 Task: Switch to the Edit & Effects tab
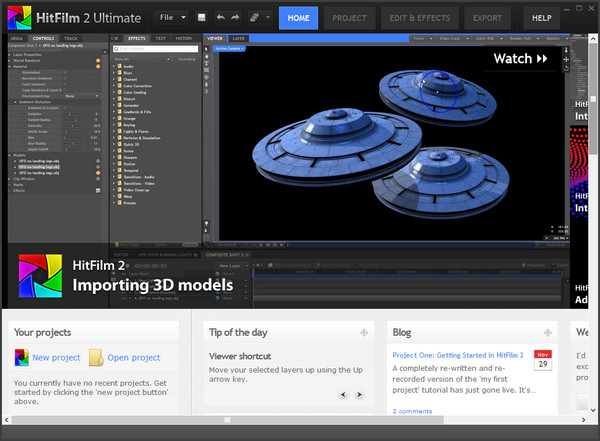(x=420, y=18)
